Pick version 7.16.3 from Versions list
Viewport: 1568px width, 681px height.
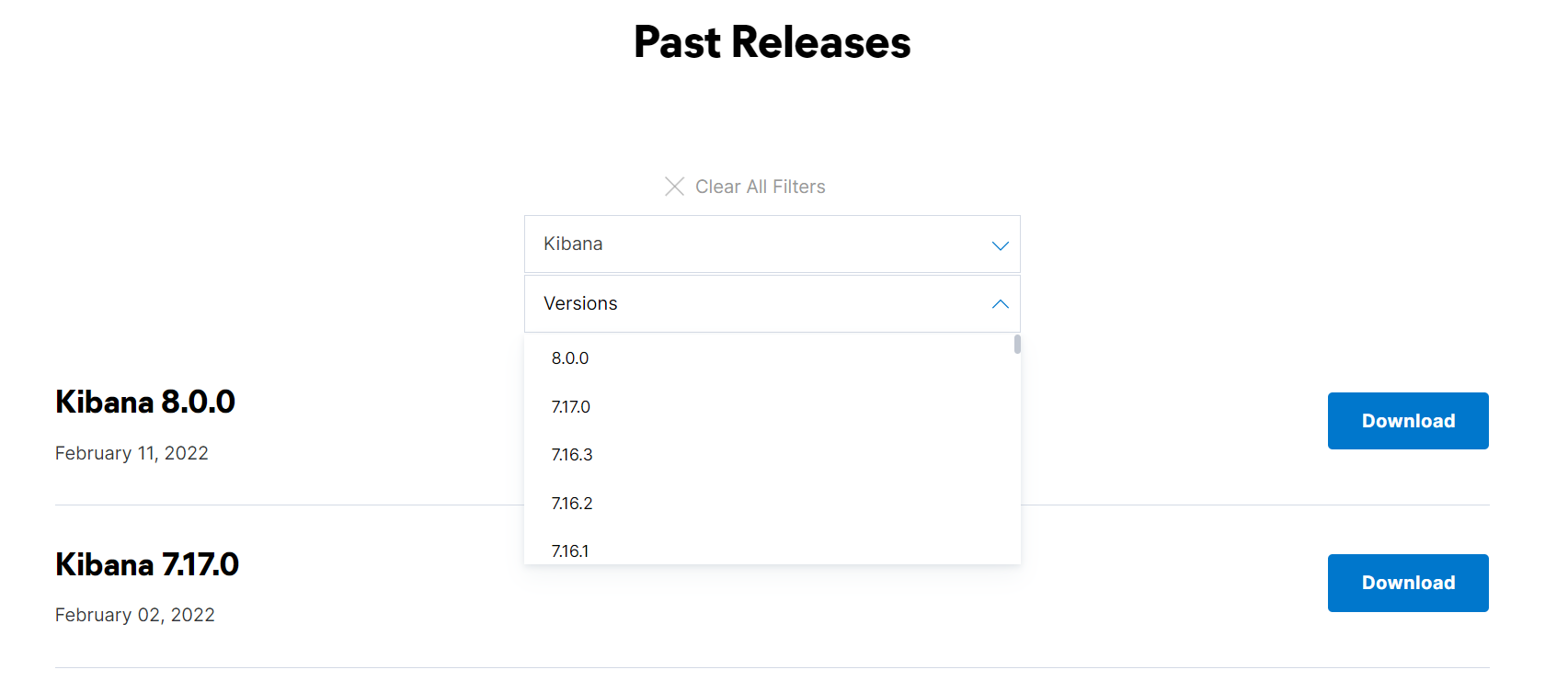(572, 455)
